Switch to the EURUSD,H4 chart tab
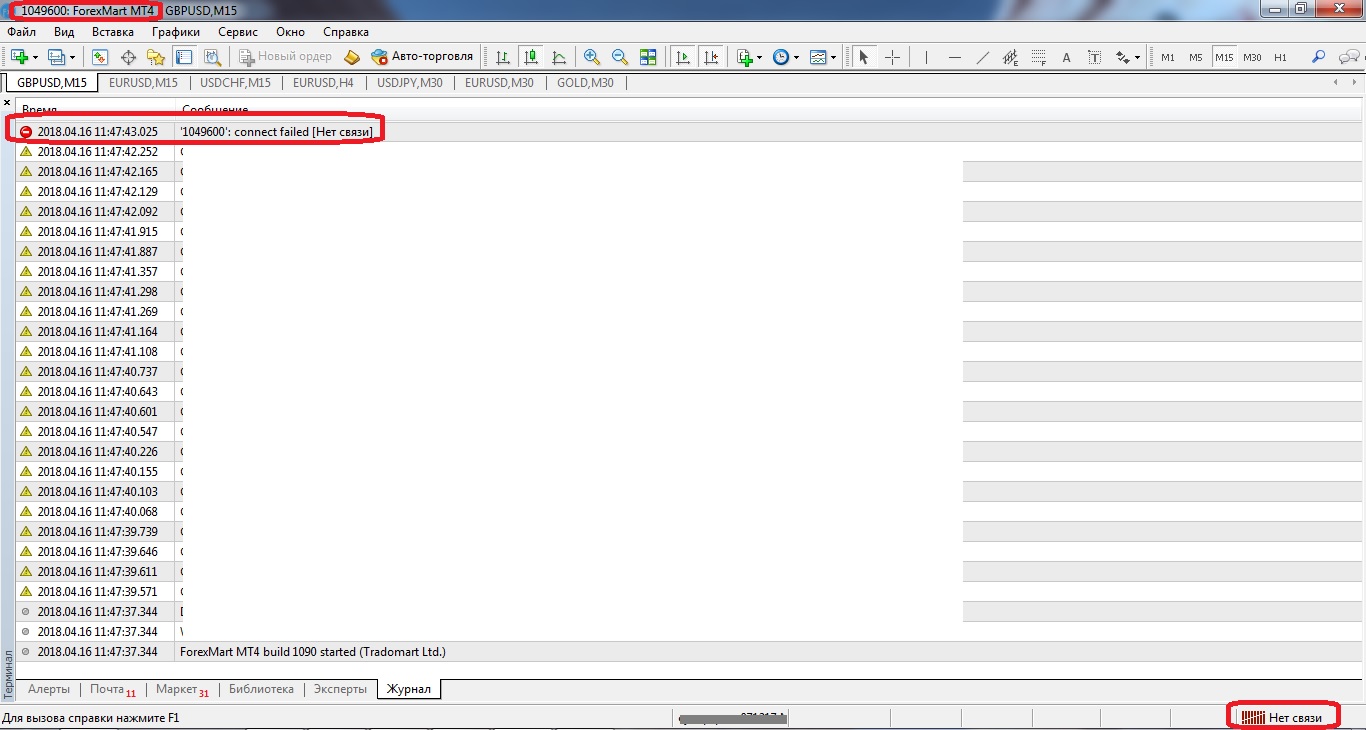The image size is (1366, 730). click(x=323, y=83)
